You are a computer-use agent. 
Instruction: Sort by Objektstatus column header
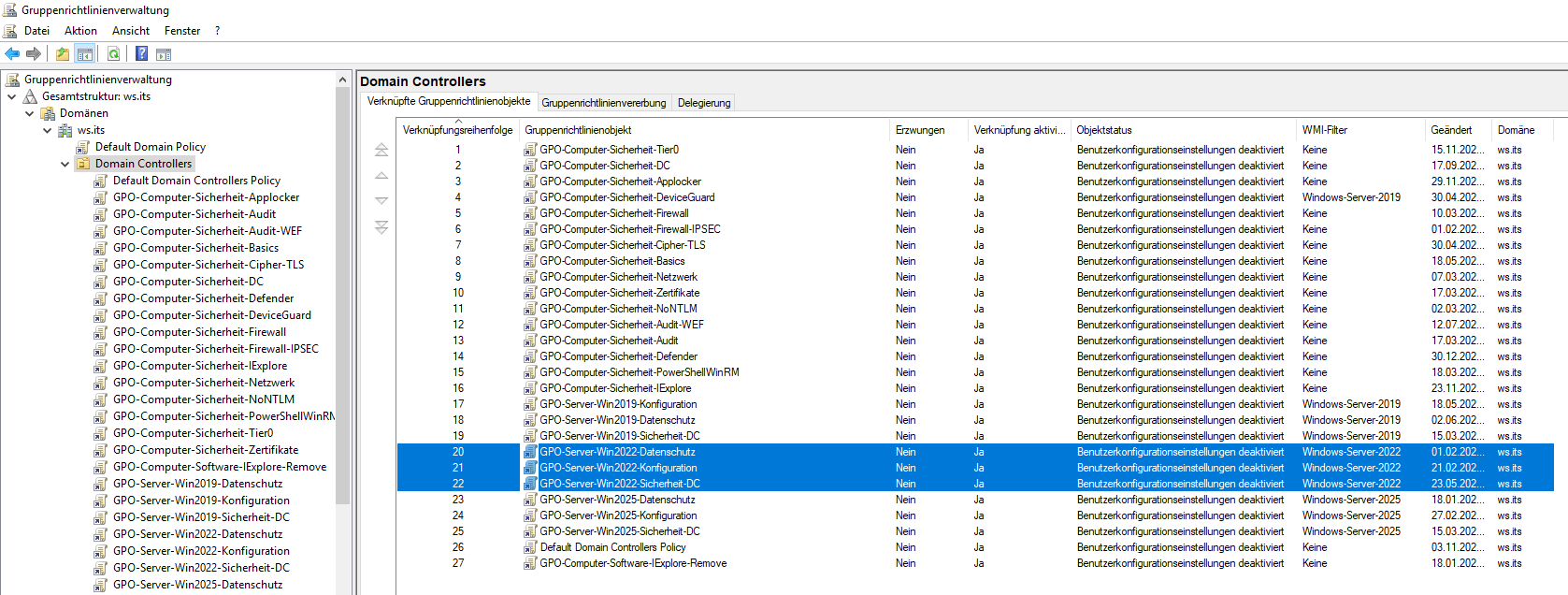click(x=1185, y=130)
